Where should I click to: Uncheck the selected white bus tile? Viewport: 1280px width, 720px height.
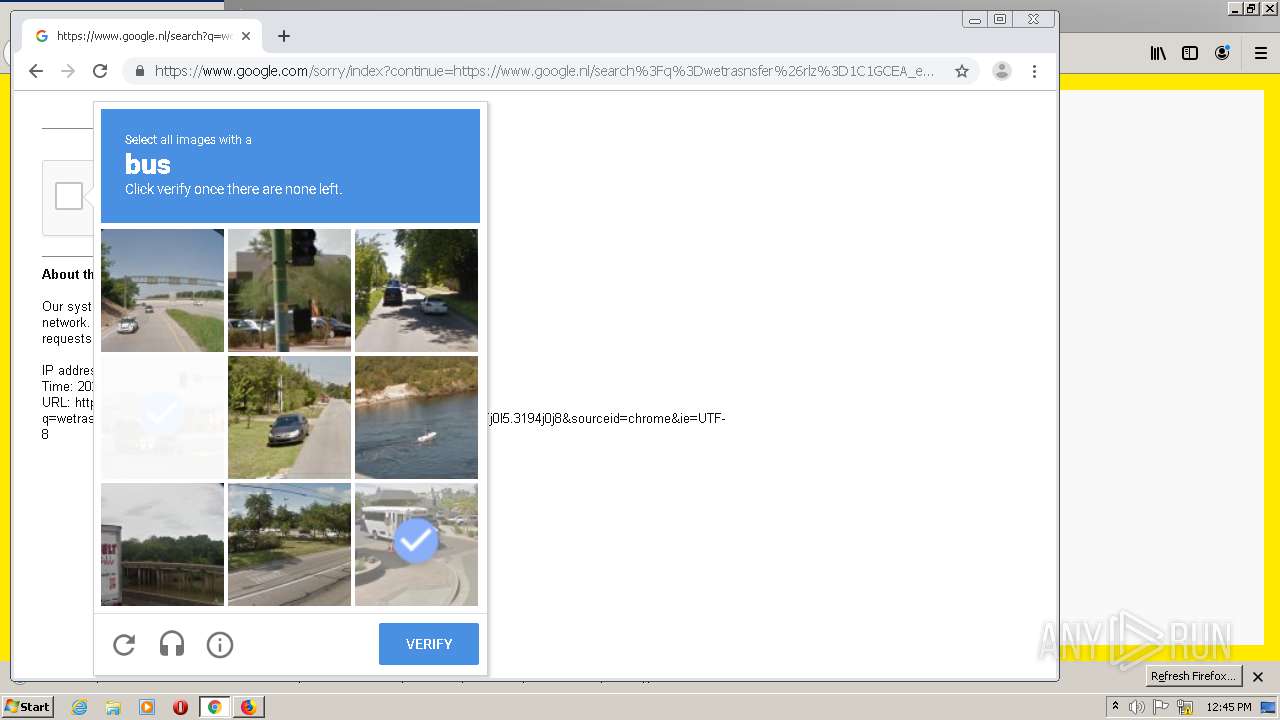click(x=416, y=544)
